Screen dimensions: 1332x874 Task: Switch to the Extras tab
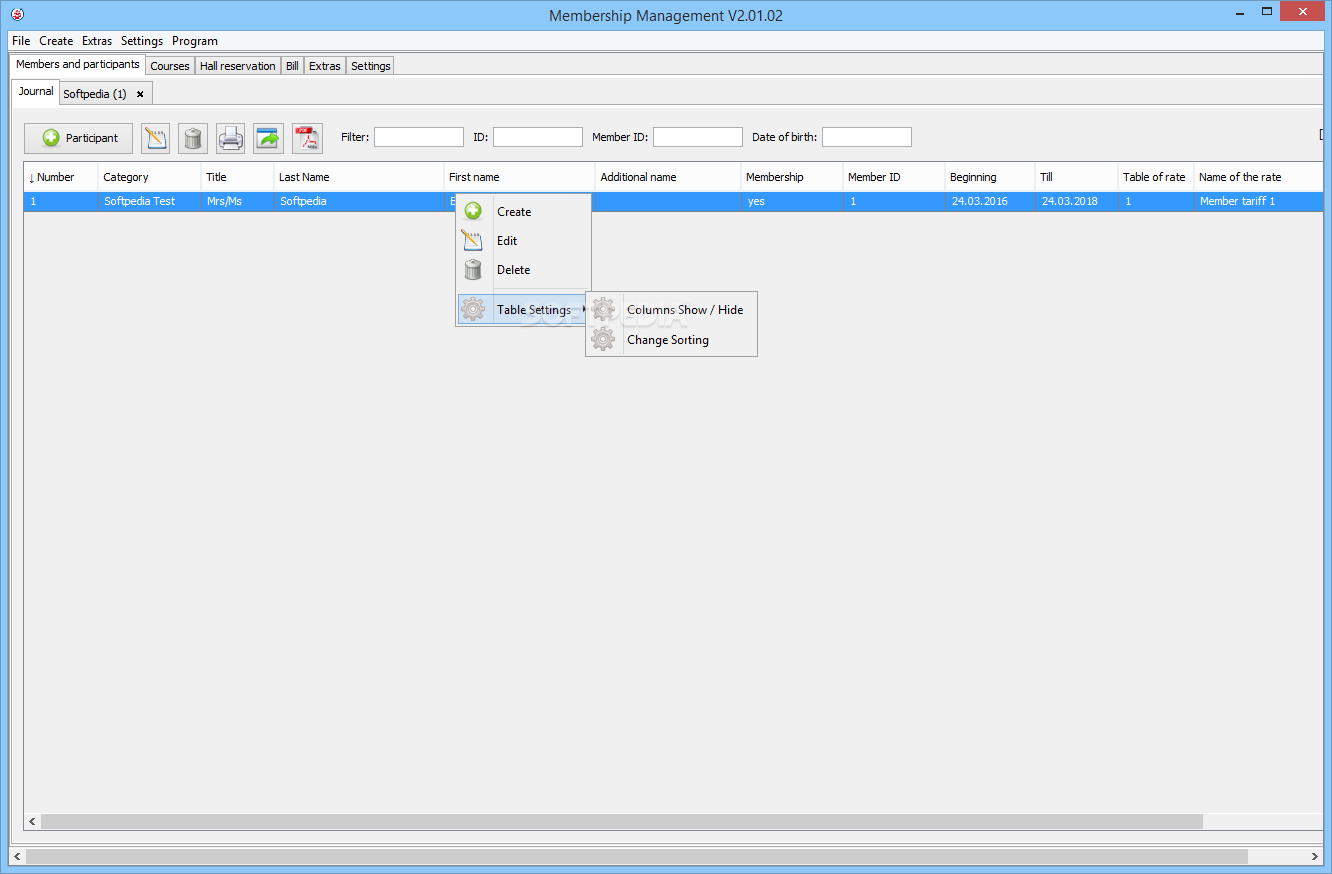pos(325,66)
